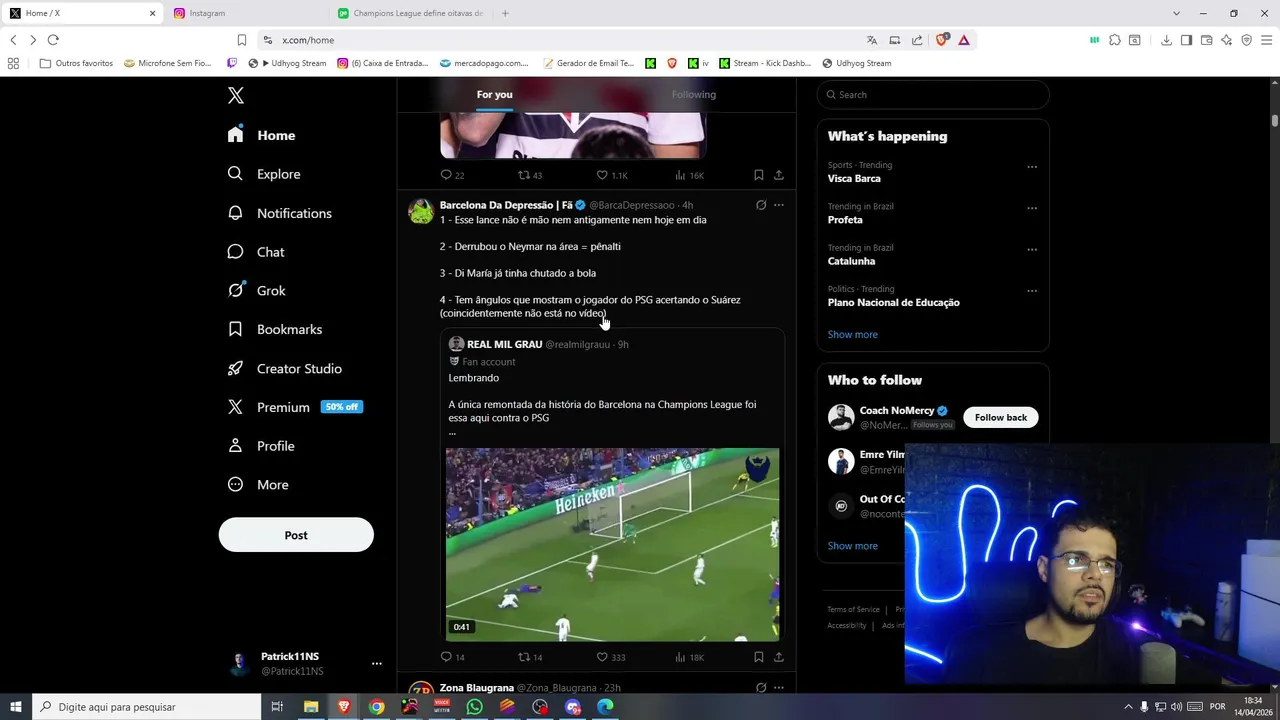Open the Chat section

click(256, 252)
